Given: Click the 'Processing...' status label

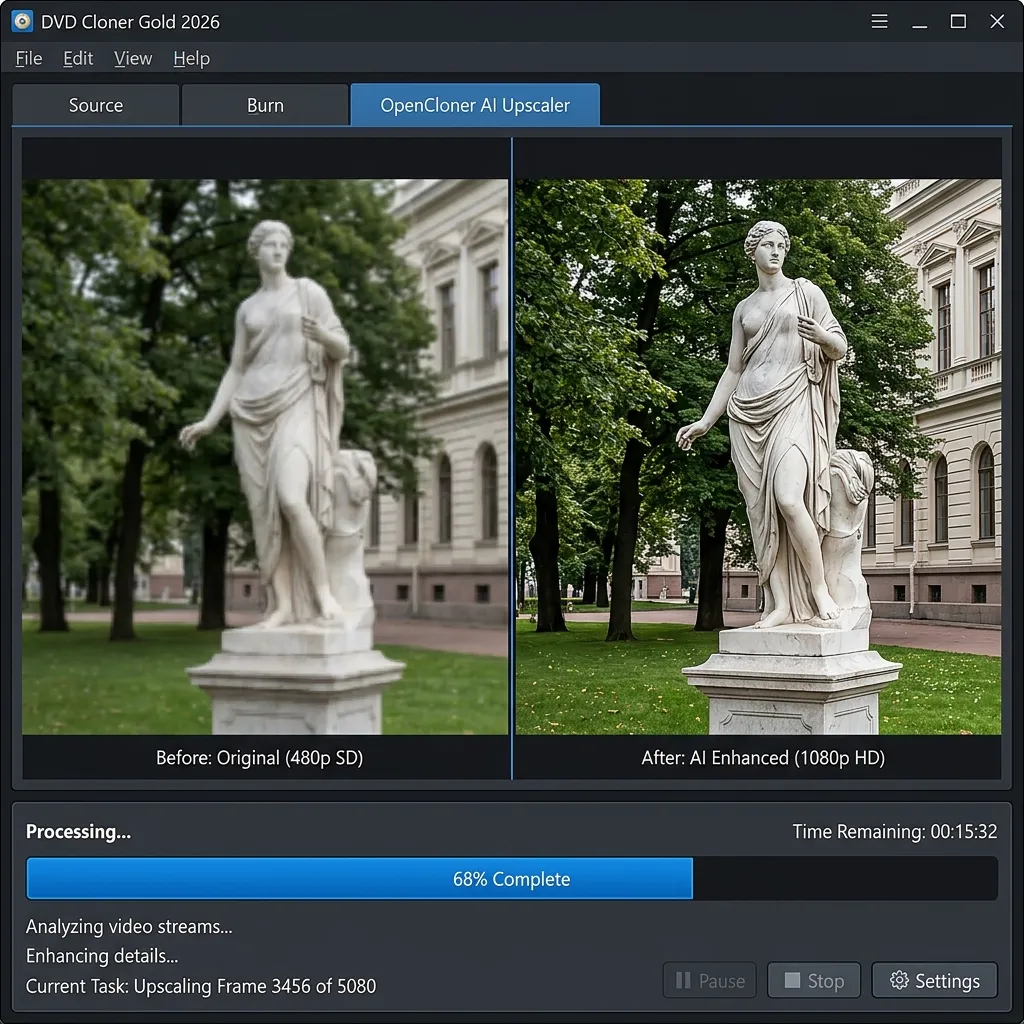Looking at the screenshot, I should pyautogui.click(x=78, y=831).
